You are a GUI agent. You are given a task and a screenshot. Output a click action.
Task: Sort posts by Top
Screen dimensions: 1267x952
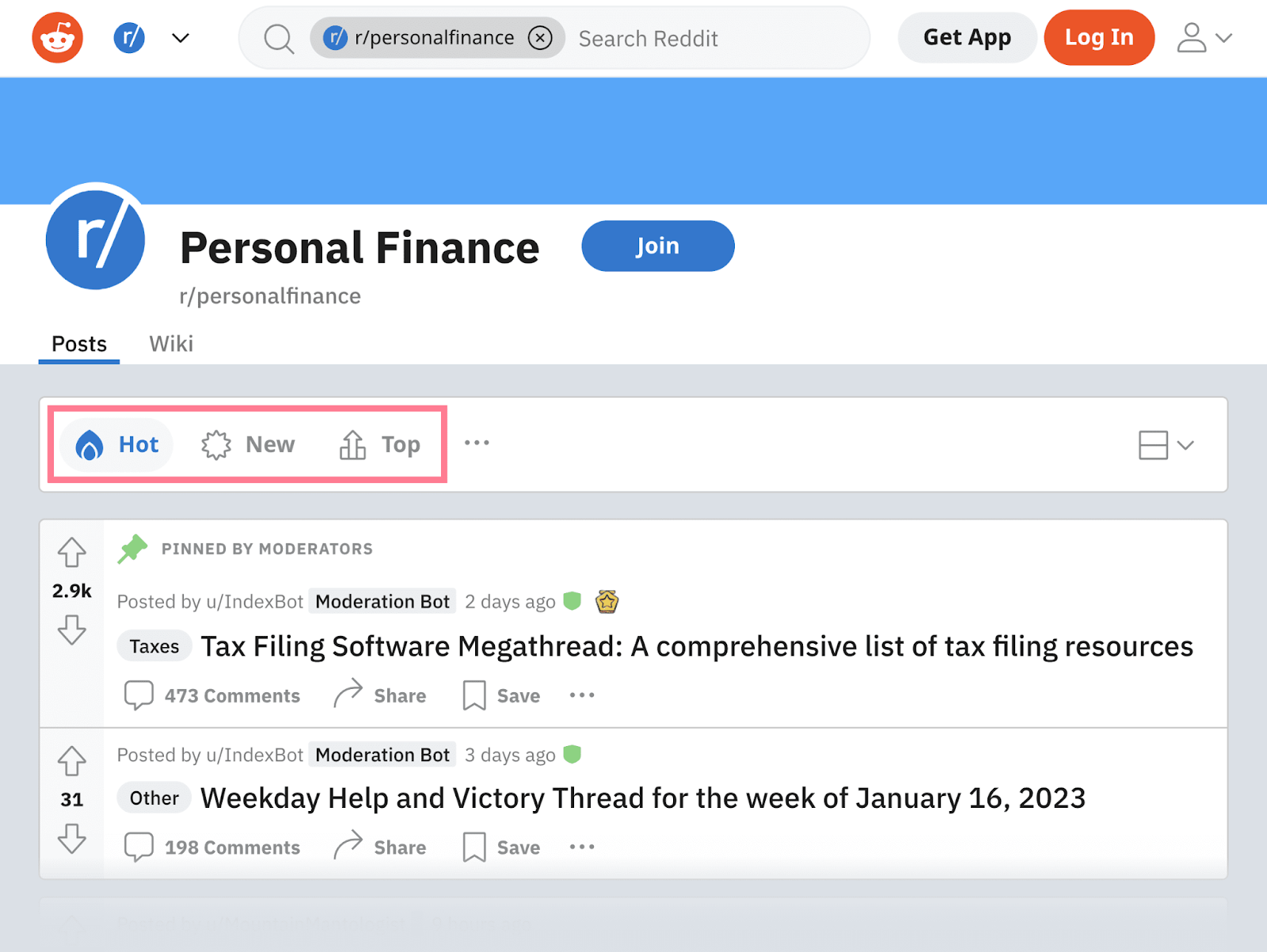[x=381, y=445]
